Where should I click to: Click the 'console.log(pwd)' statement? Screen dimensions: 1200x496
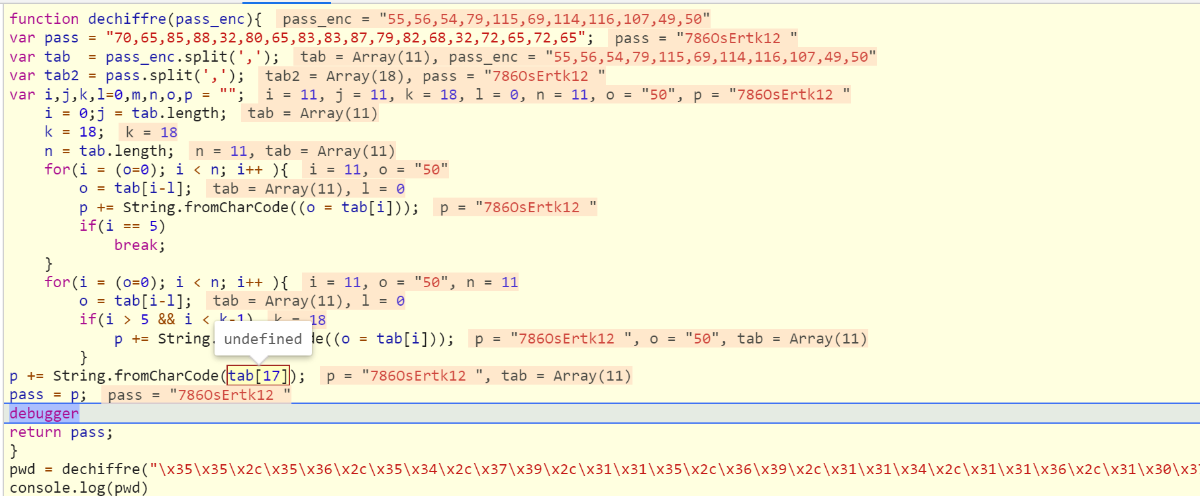(x=79, y=489)
